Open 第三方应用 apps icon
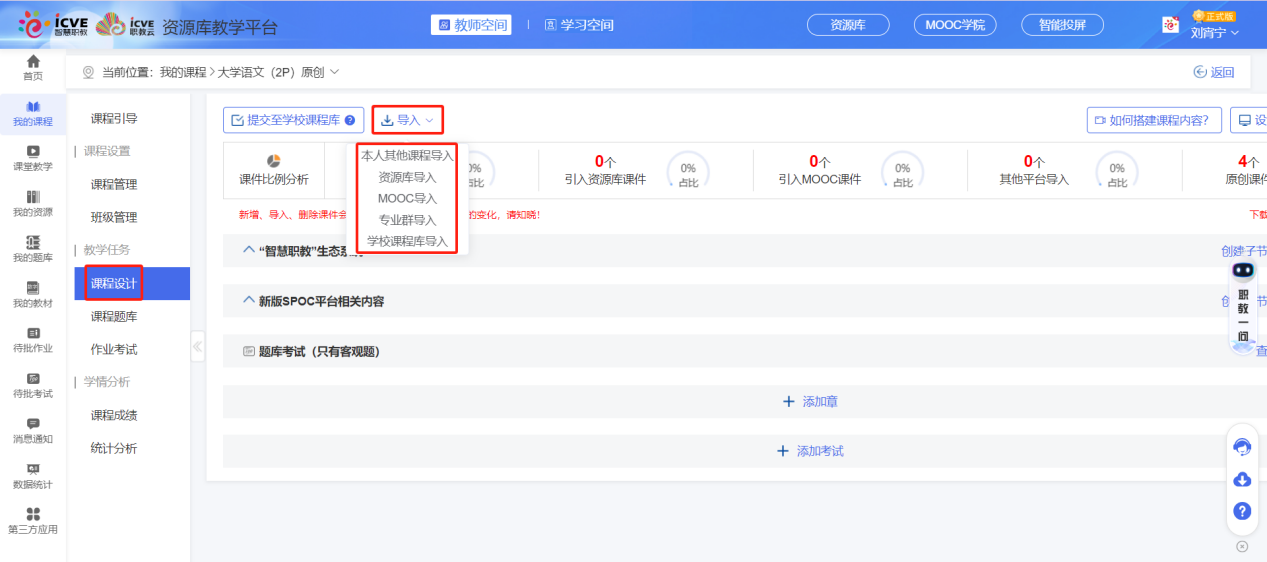 pos(33,515)
